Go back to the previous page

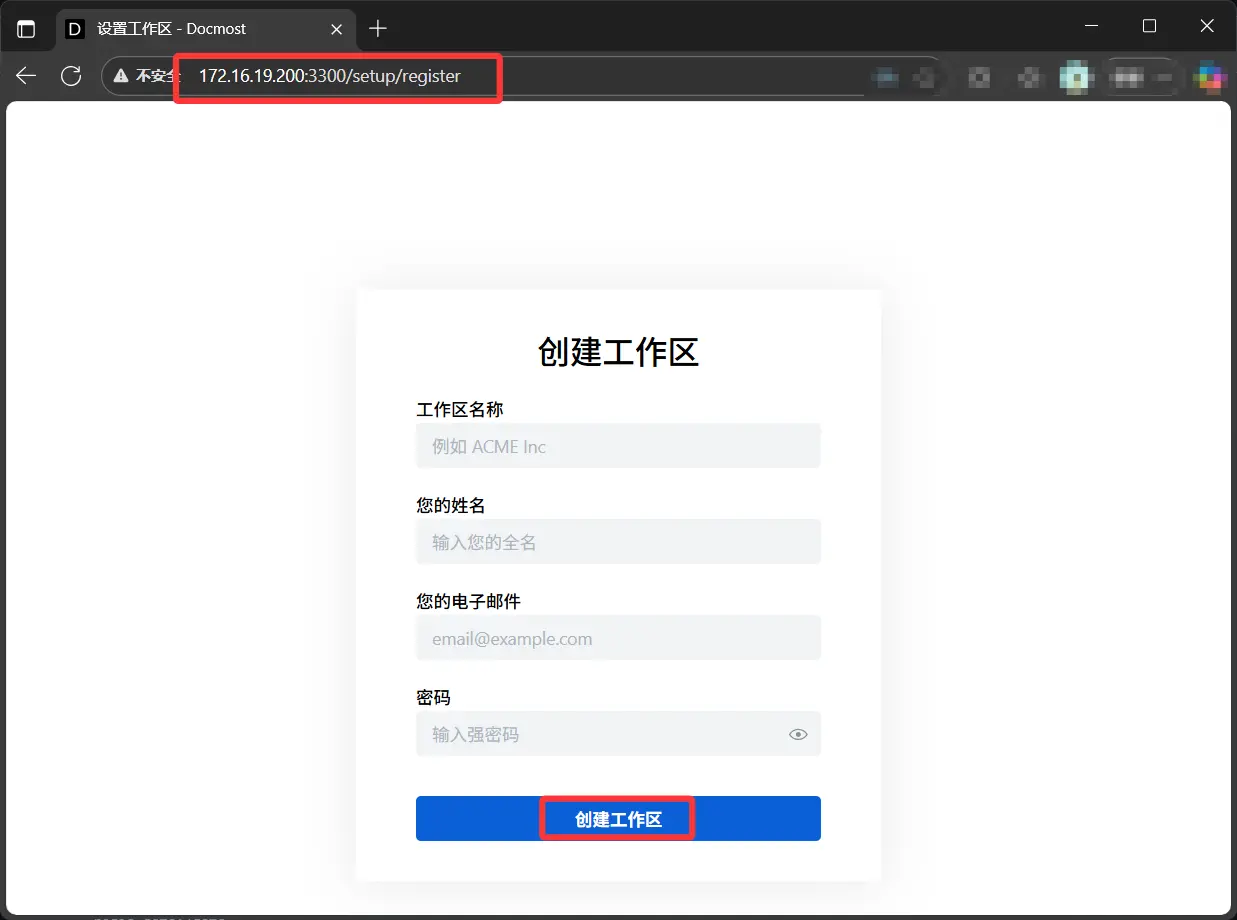[26, 76]
